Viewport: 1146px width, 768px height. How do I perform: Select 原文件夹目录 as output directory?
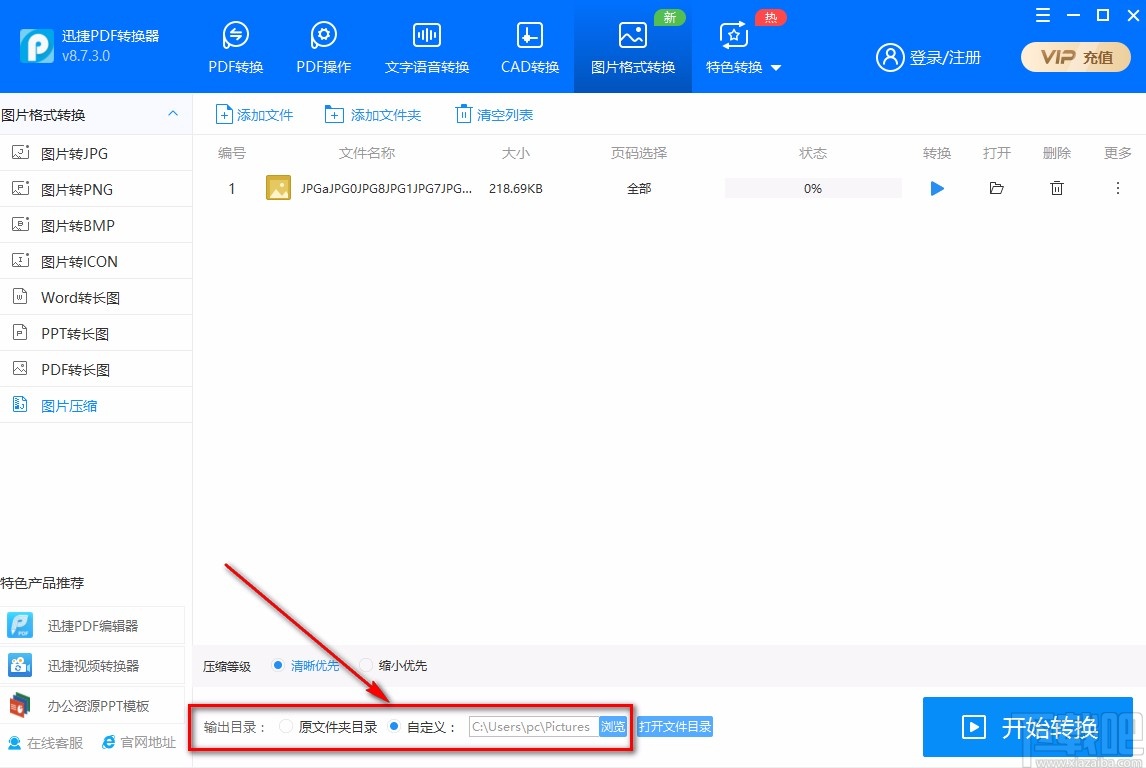coord(289,727)
